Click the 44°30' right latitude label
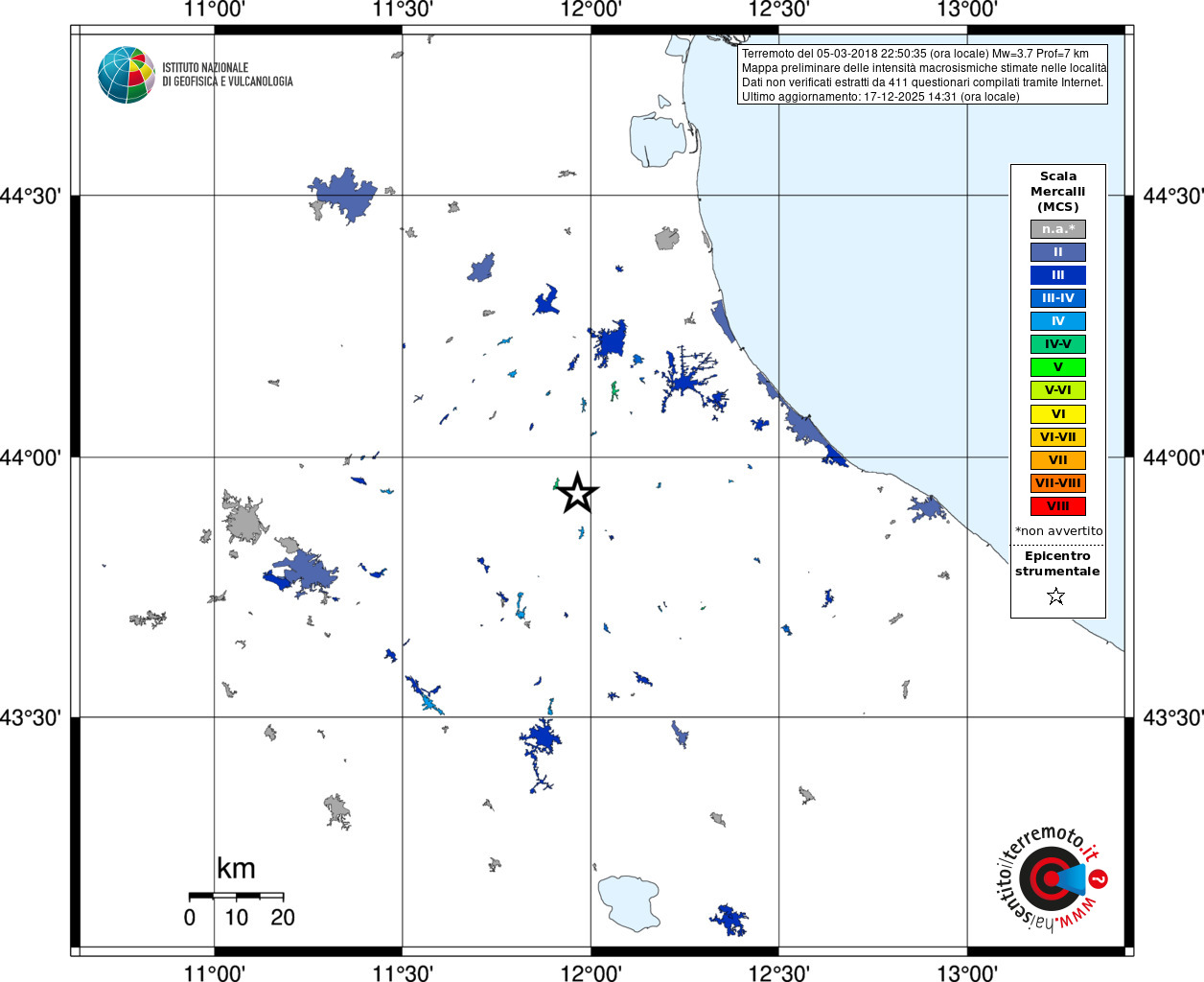The height and width of the screenshot is (982, 1204). (1173, 197)
